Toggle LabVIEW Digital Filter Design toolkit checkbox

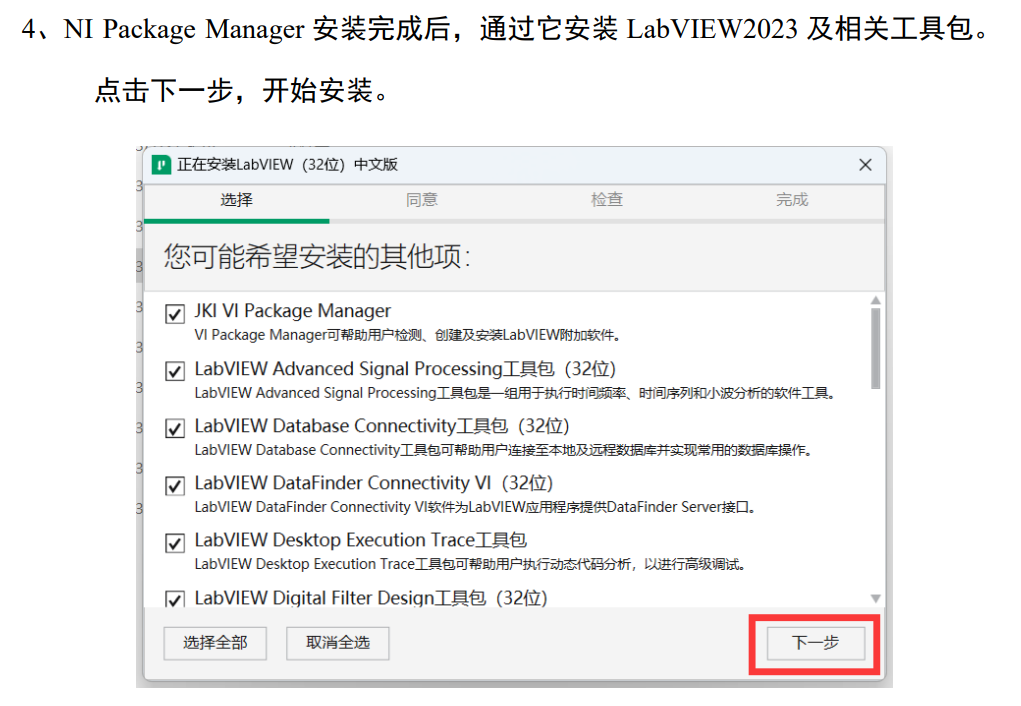175,599
